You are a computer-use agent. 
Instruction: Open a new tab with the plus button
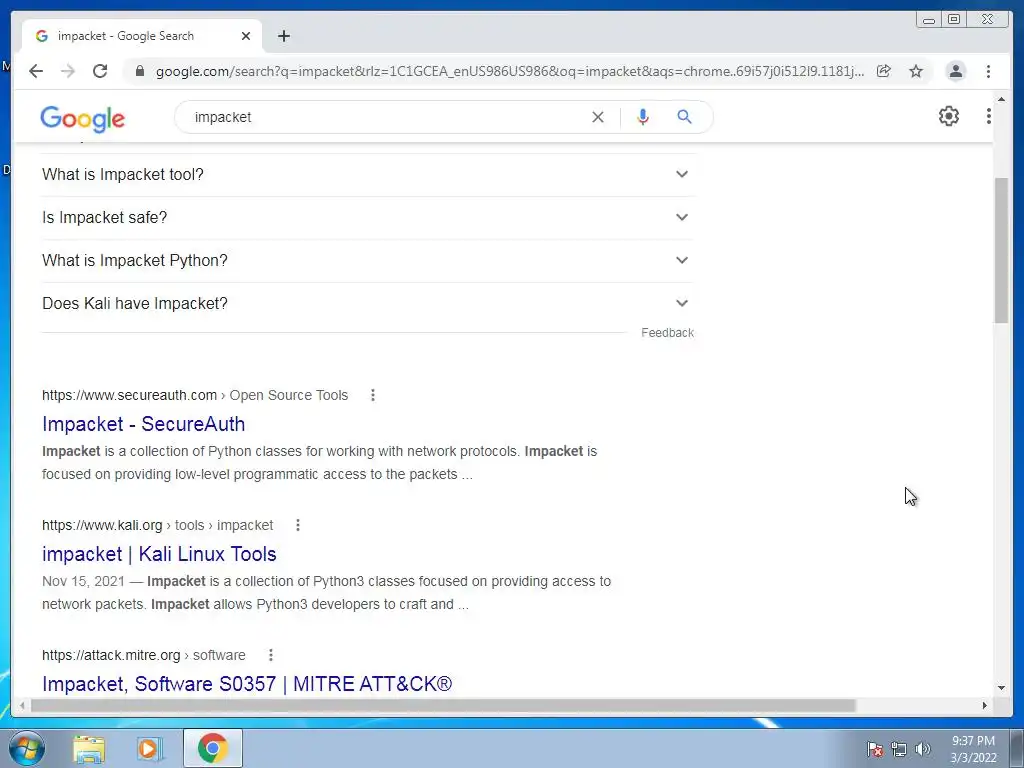(283, 36)
